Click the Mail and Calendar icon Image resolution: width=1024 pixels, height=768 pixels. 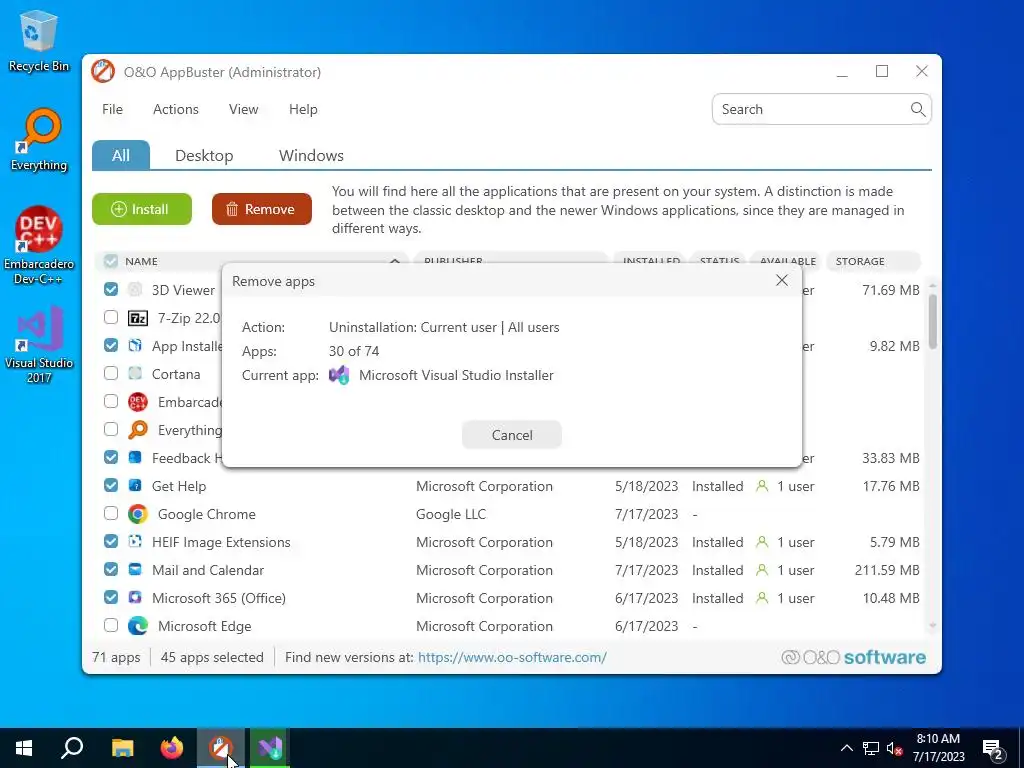click(x=135, y=569)
